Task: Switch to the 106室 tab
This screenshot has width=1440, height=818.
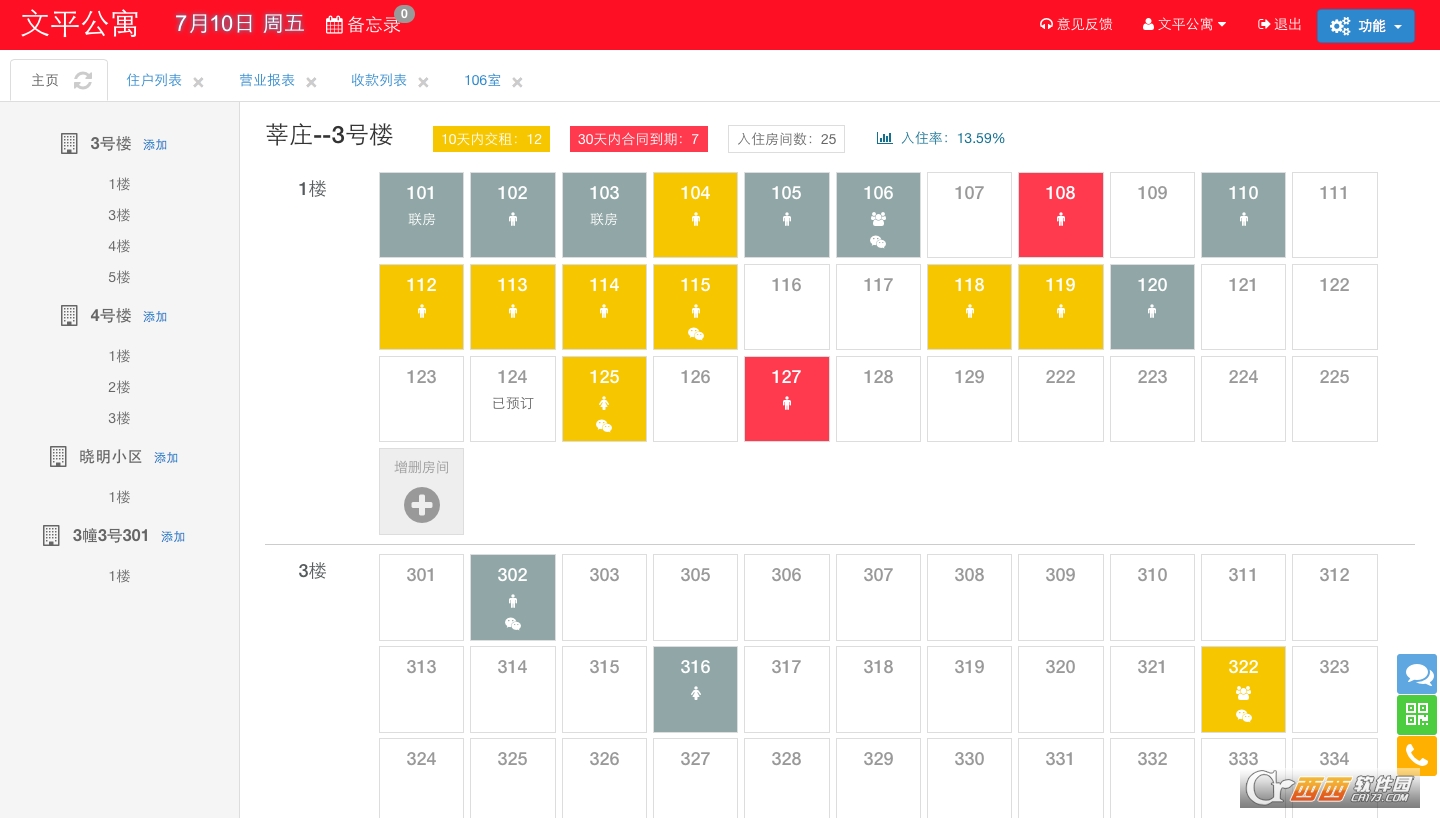Action: [x=482, y=80]
